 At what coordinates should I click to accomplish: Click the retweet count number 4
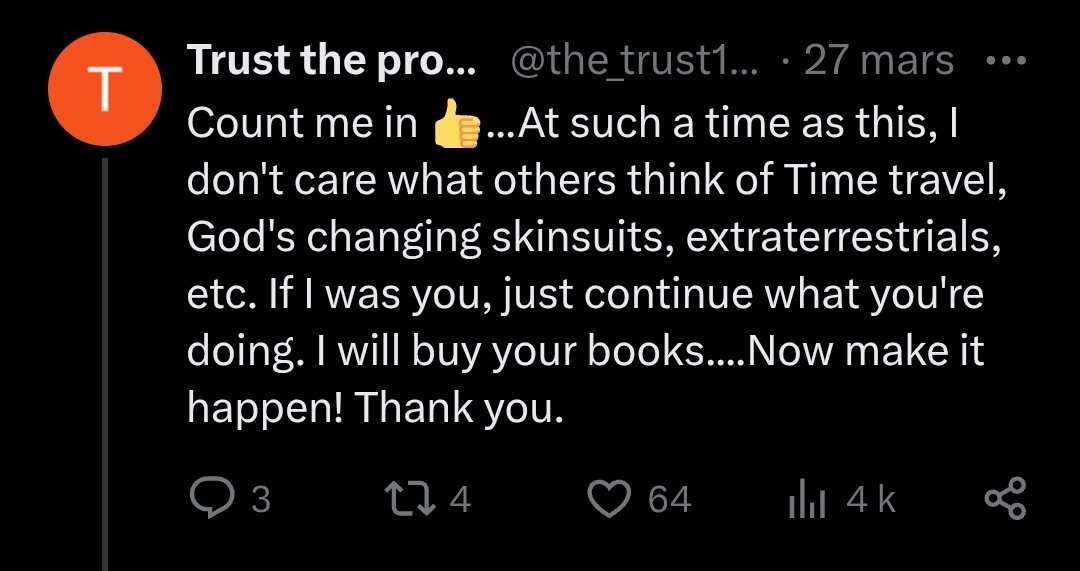(x=460, y=498)
